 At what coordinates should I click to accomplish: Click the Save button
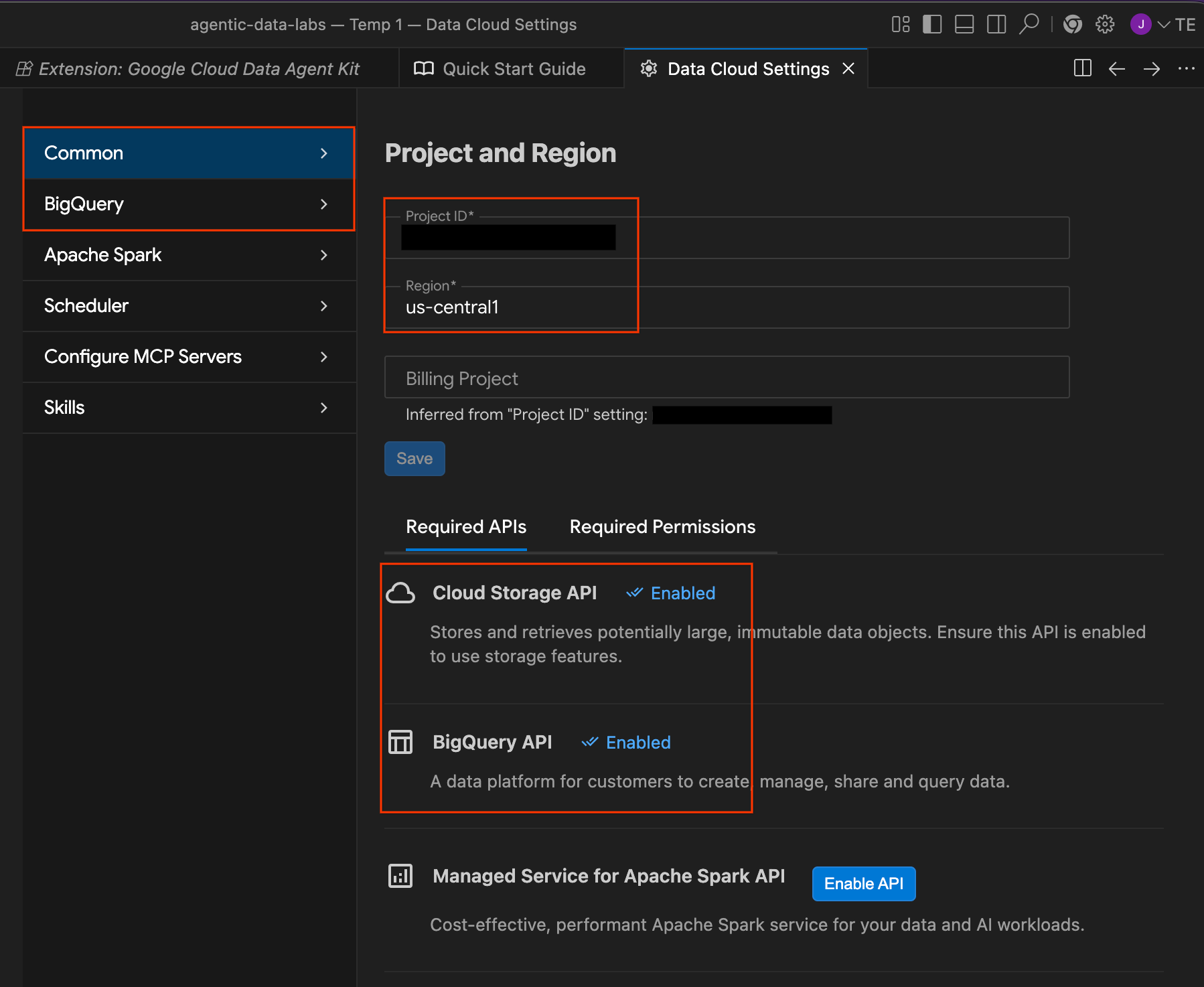pos(415,459)
